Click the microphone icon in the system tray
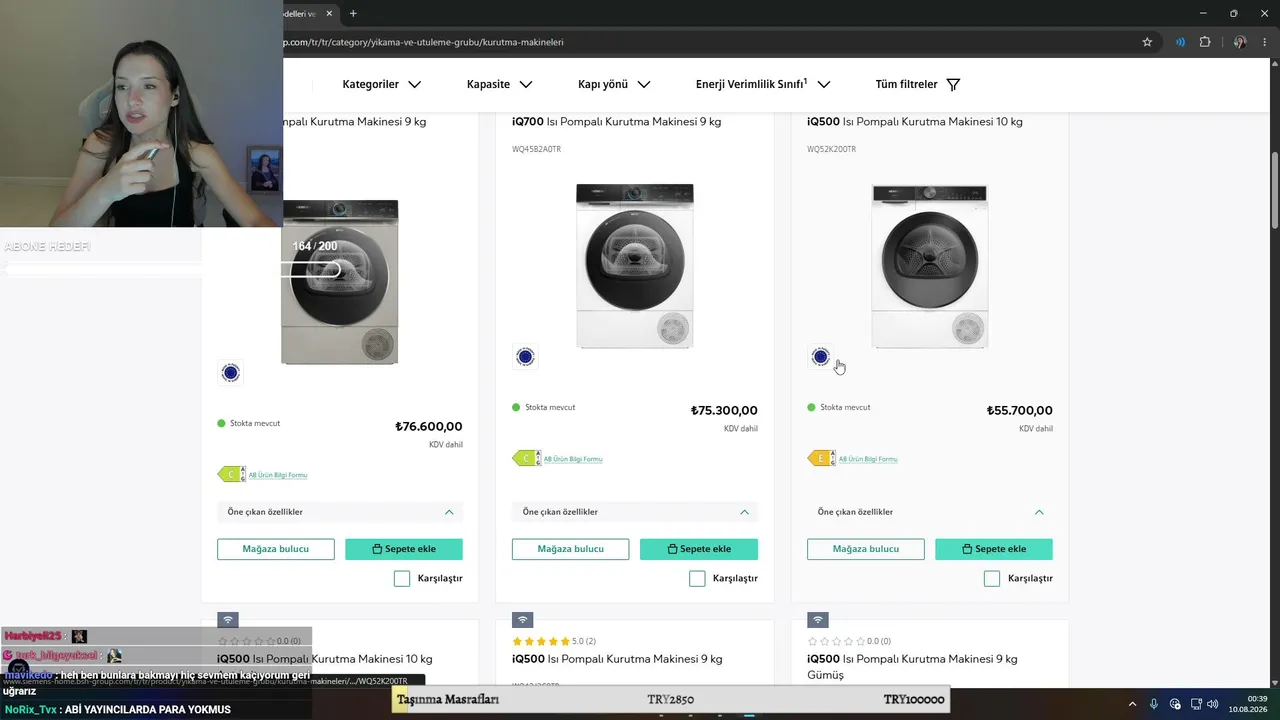The height and width of the screenshot is (720, 1280). coord(1154,704)
